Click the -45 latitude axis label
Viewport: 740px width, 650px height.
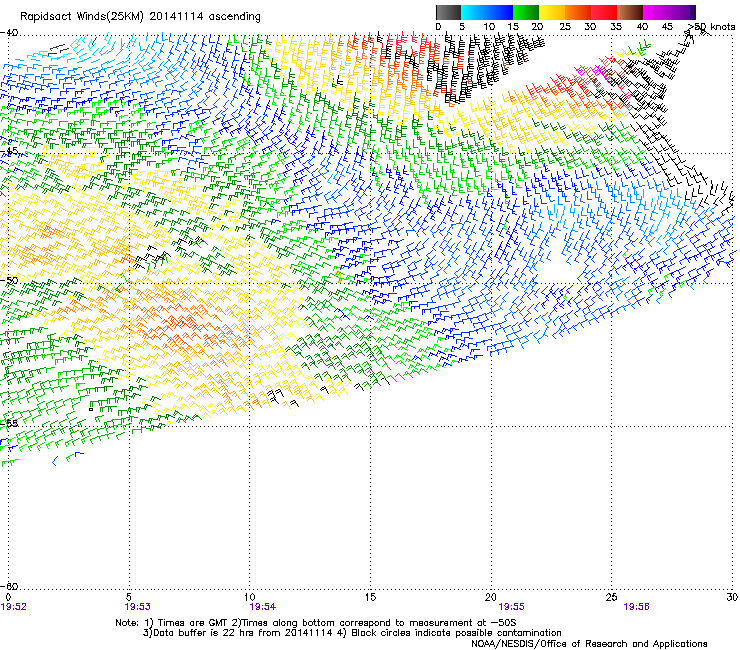(x=9, y=151)
